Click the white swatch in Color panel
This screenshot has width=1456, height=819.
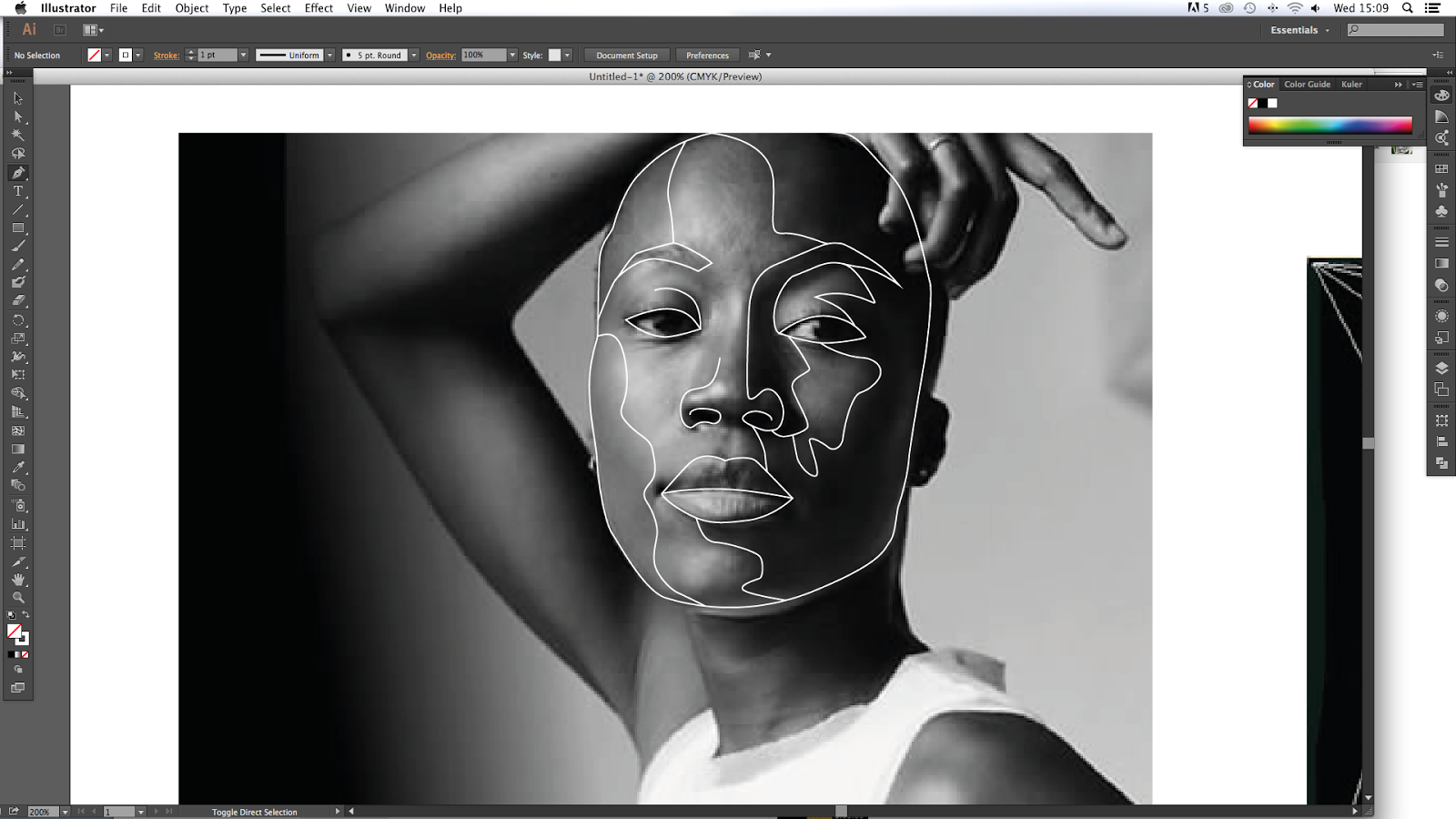pyautogui.click(x=1272, y=104)
